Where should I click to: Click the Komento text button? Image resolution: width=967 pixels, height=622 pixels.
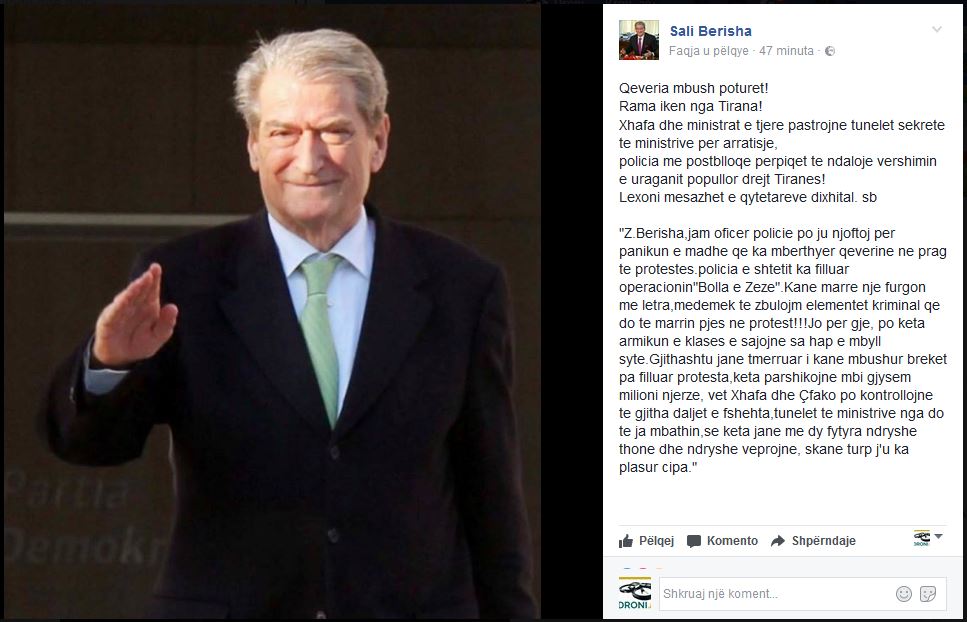point(732,541)
